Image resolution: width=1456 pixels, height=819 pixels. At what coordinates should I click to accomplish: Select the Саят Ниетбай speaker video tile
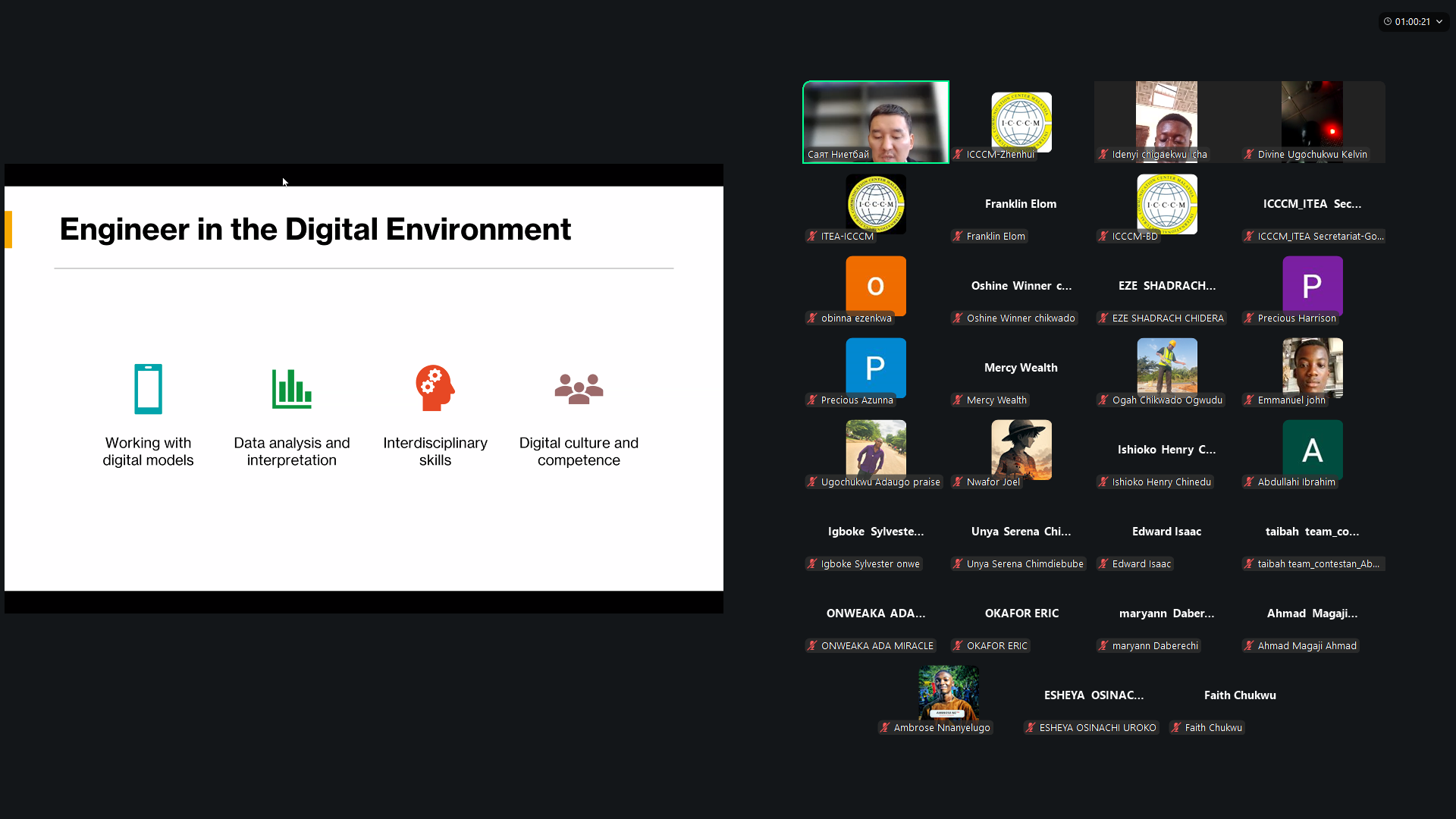876,121
